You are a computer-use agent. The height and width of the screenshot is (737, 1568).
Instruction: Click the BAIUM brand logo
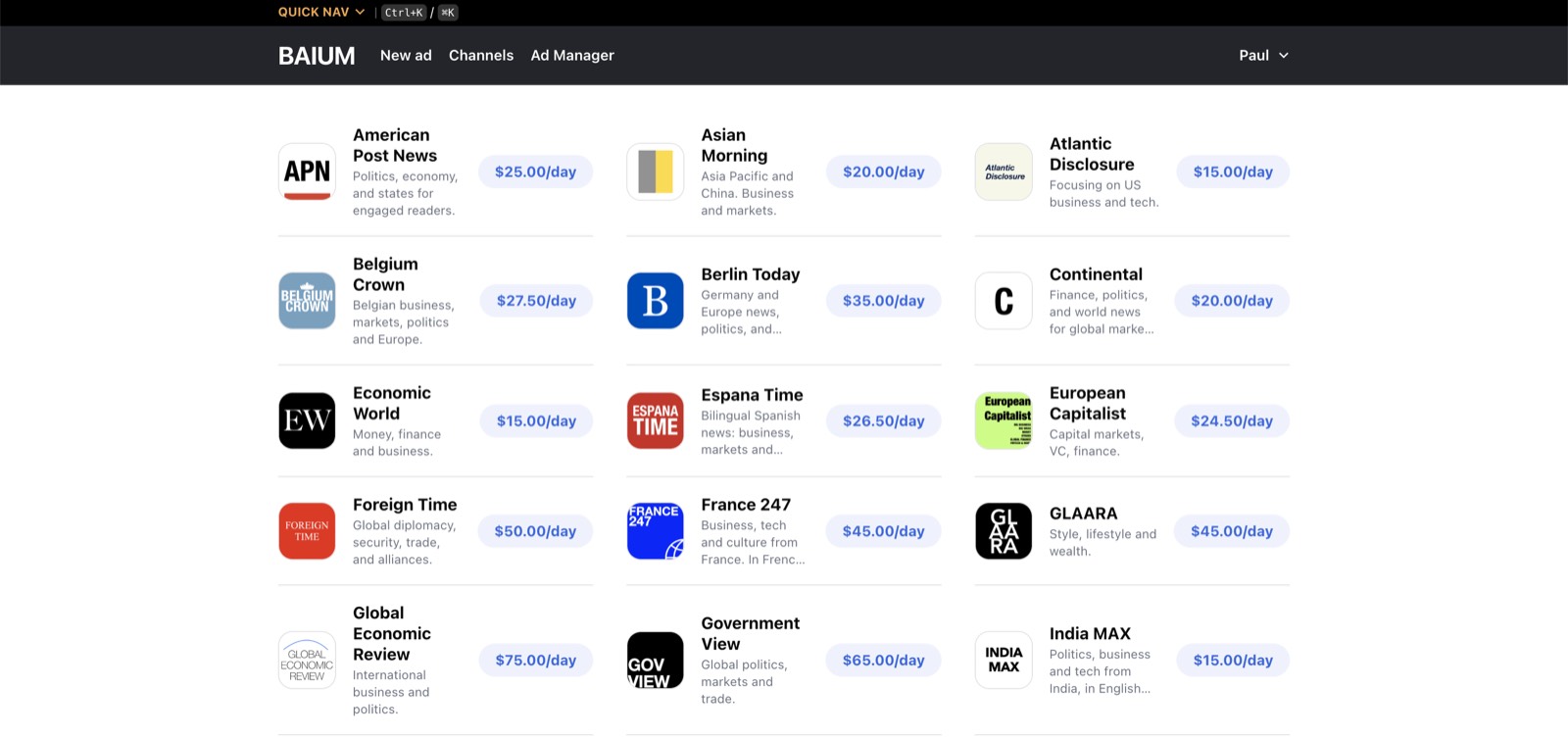[x=317, y=56]
